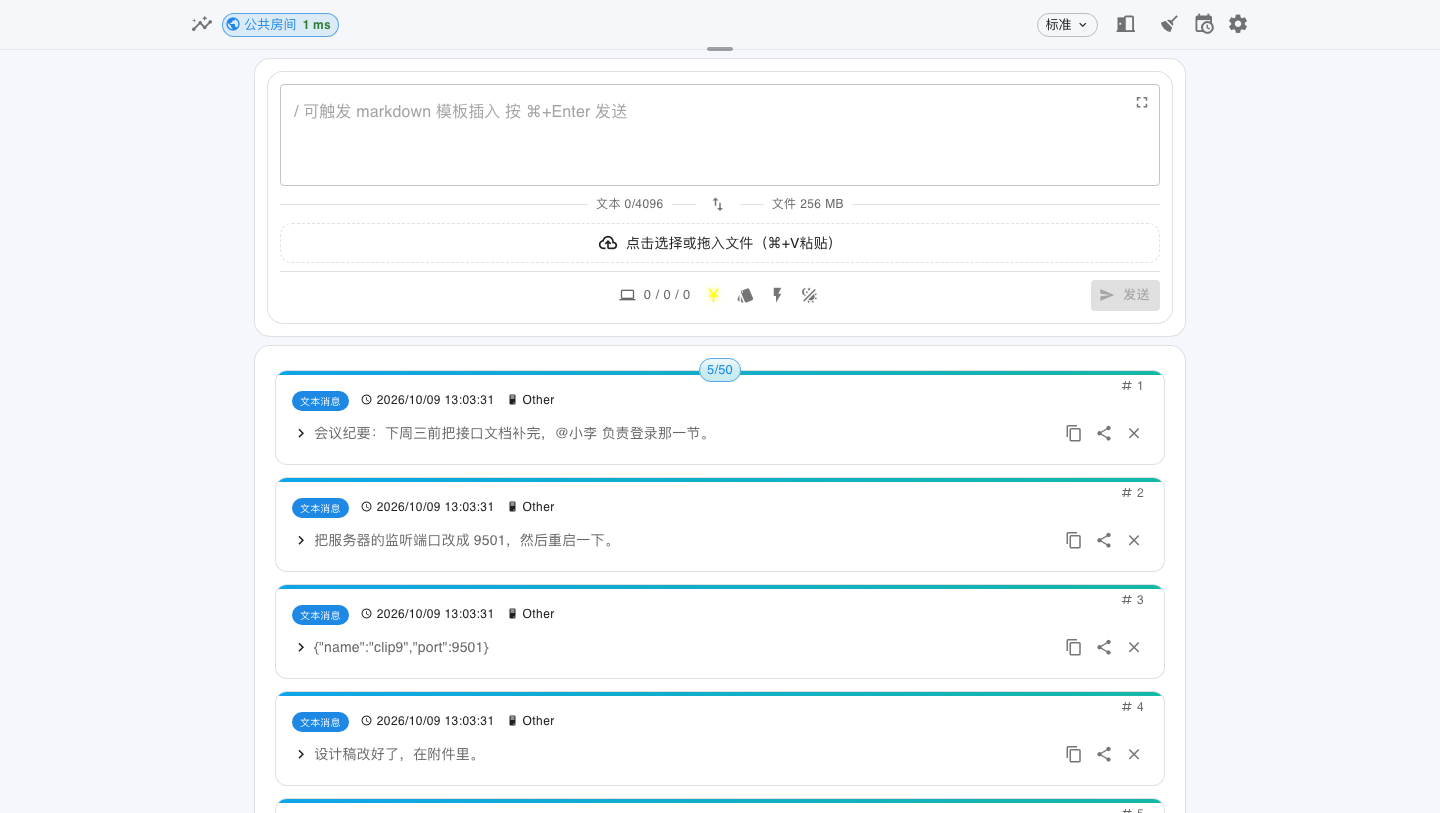Click the network stats graph icon top left
The height and width of the screenshot is (813, 1440).
tap(202, 24)
